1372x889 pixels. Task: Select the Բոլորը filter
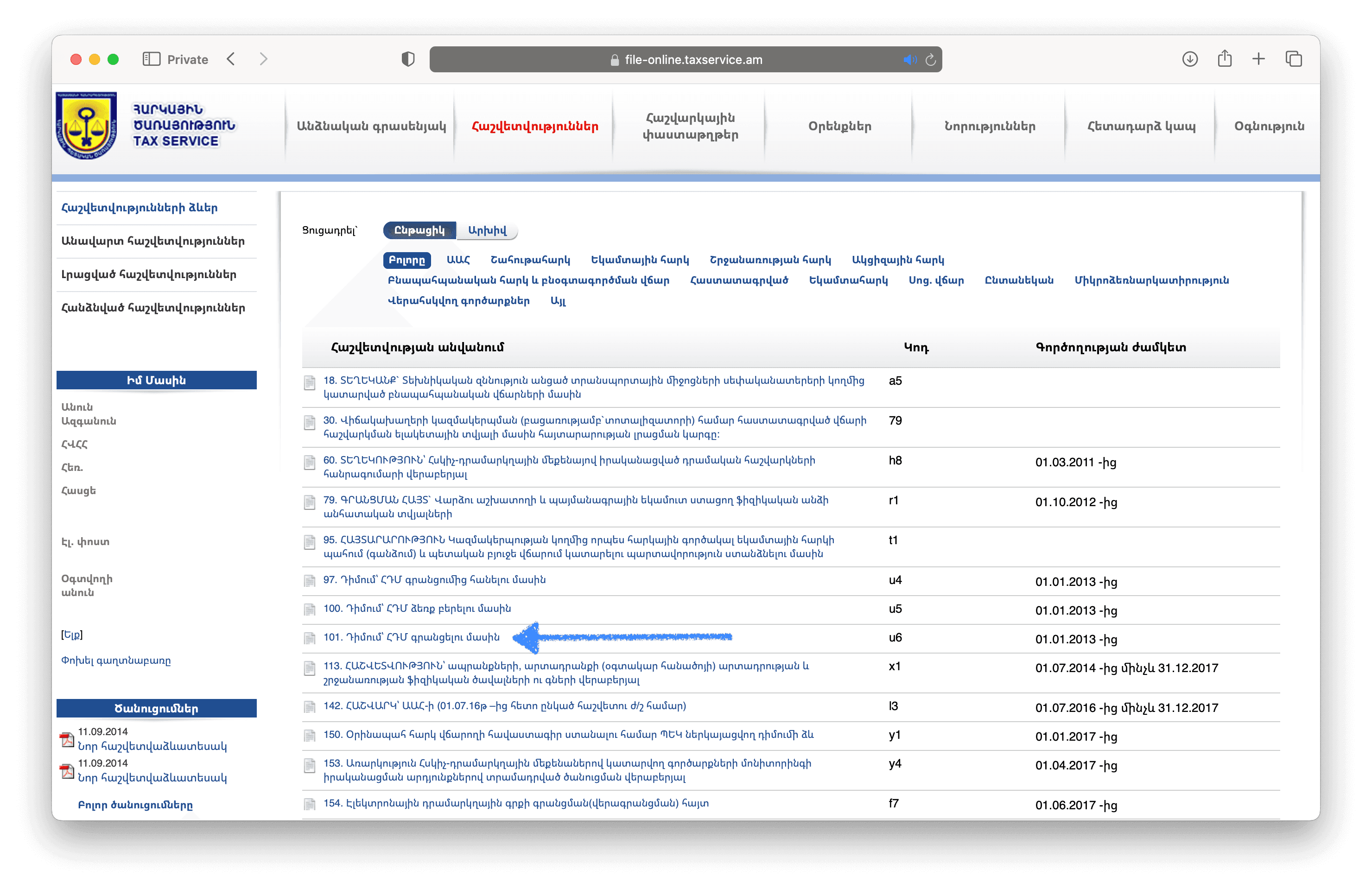tap(407, 260)
